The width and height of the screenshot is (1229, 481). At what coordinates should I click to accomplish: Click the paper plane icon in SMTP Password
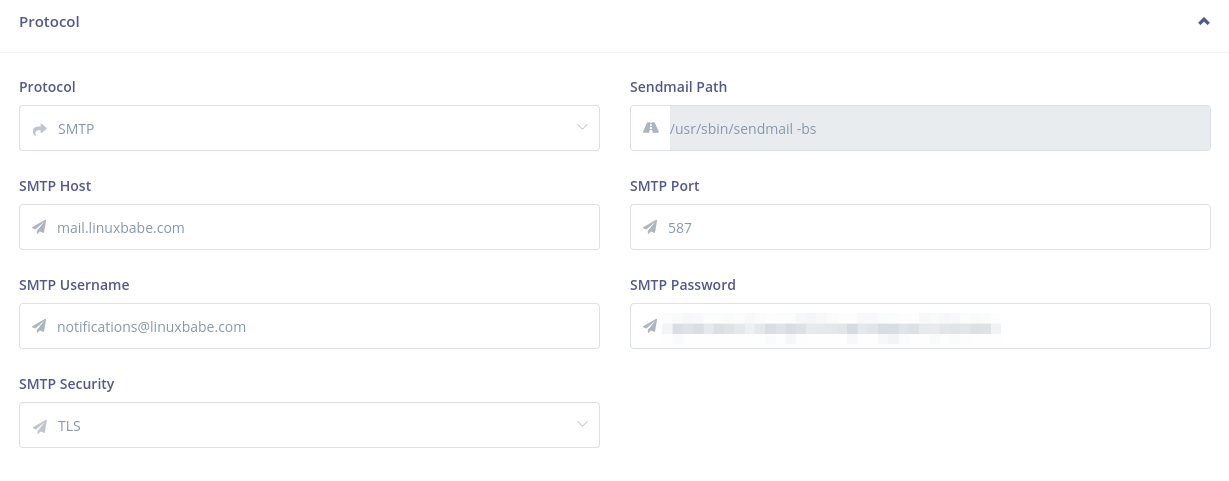tap(651, 327)
